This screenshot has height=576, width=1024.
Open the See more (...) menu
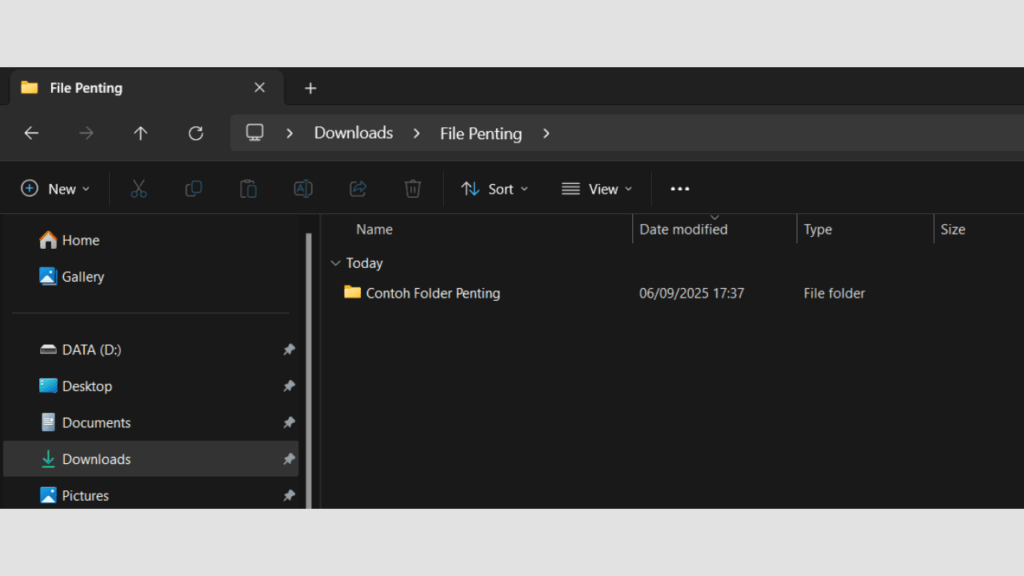[x=680, y=188]
